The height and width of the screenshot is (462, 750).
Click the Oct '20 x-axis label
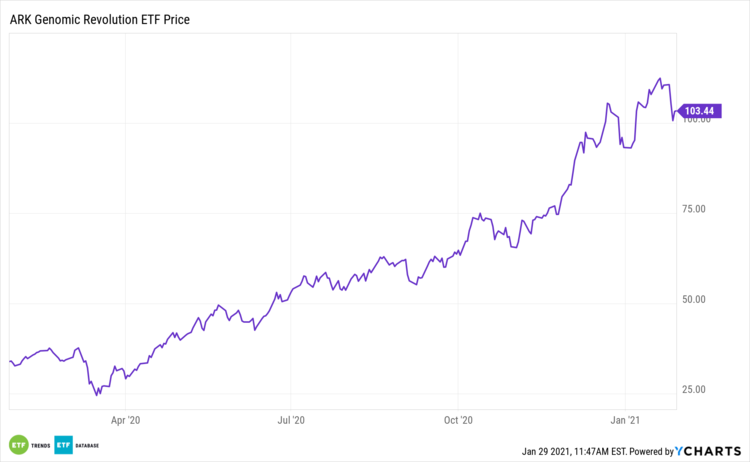pyautogui.click(x=458, y=421)
